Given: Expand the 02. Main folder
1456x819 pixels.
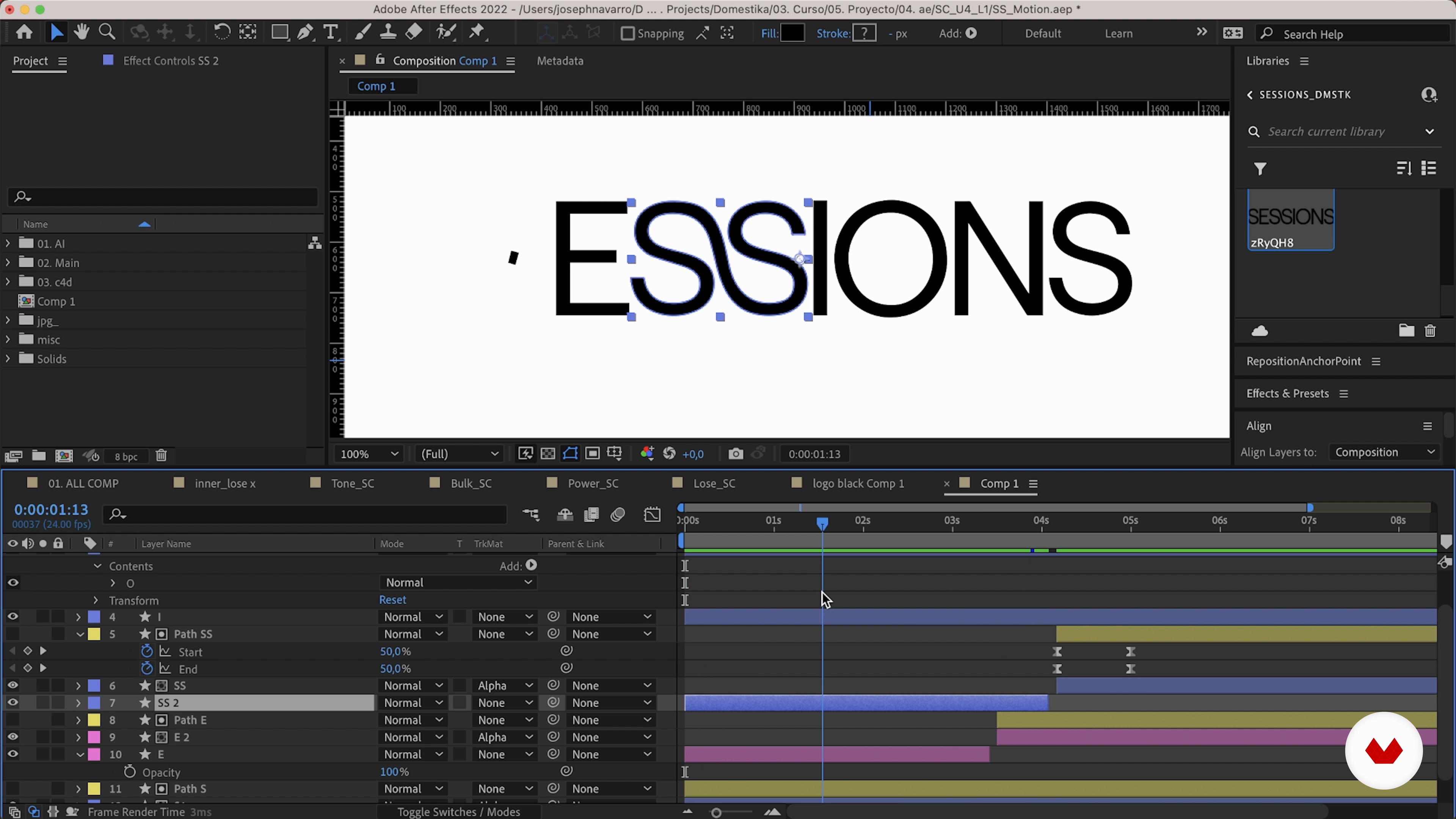Looking at the screenshot, I should click(7, 263).
